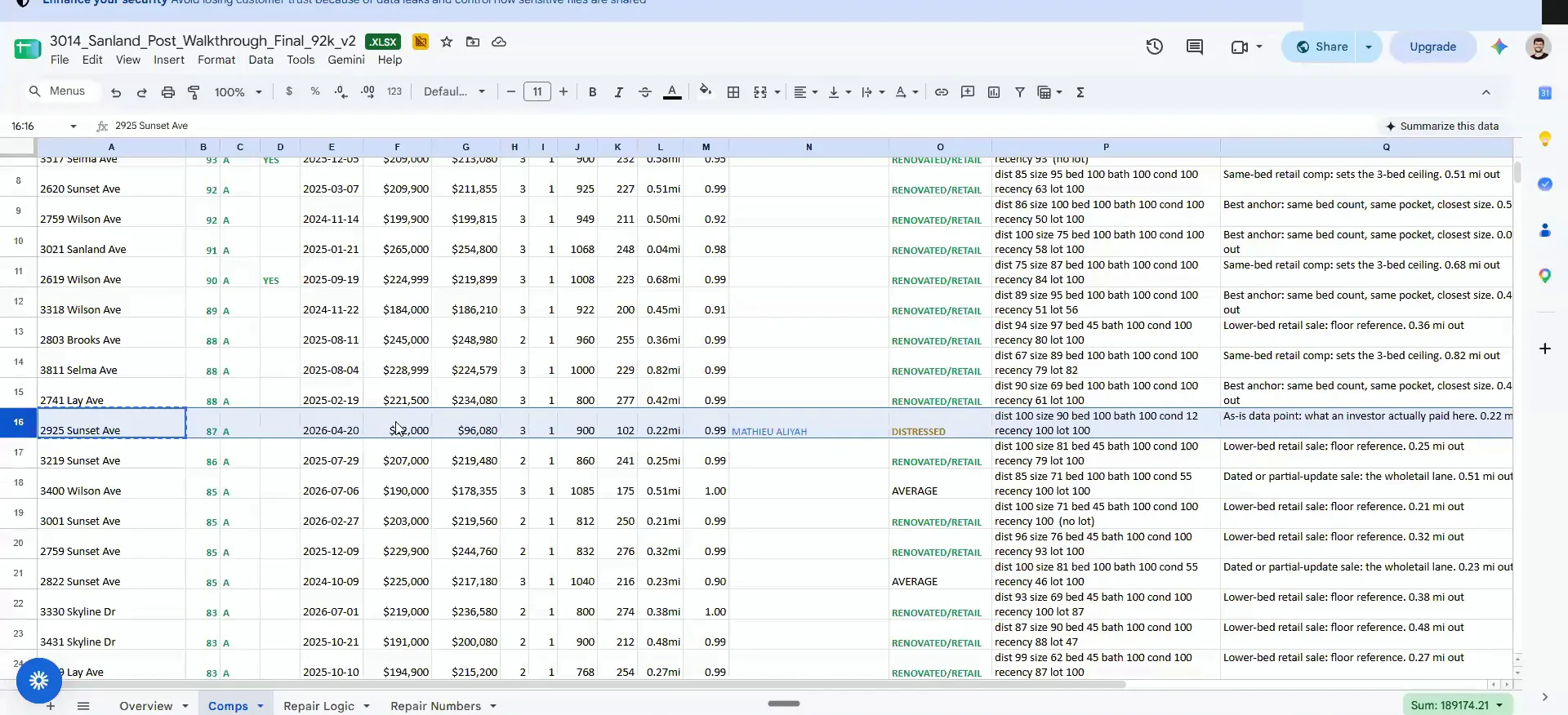This screenshot has height=715, width=1568.
Task: Open the Comps tab menu arrow
Action: [261, 706]
